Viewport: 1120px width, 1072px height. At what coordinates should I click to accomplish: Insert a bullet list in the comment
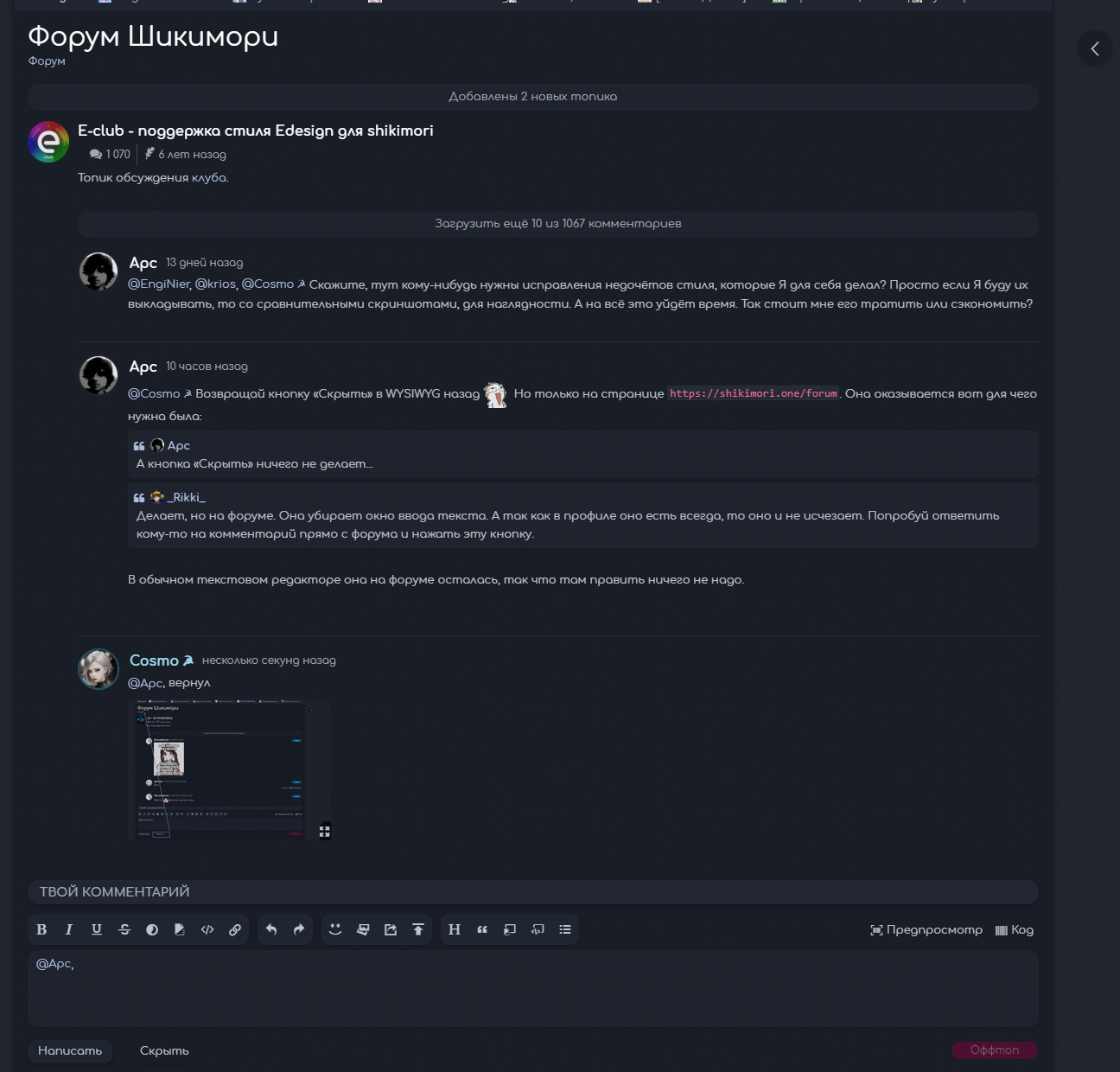tap(565, 929)
